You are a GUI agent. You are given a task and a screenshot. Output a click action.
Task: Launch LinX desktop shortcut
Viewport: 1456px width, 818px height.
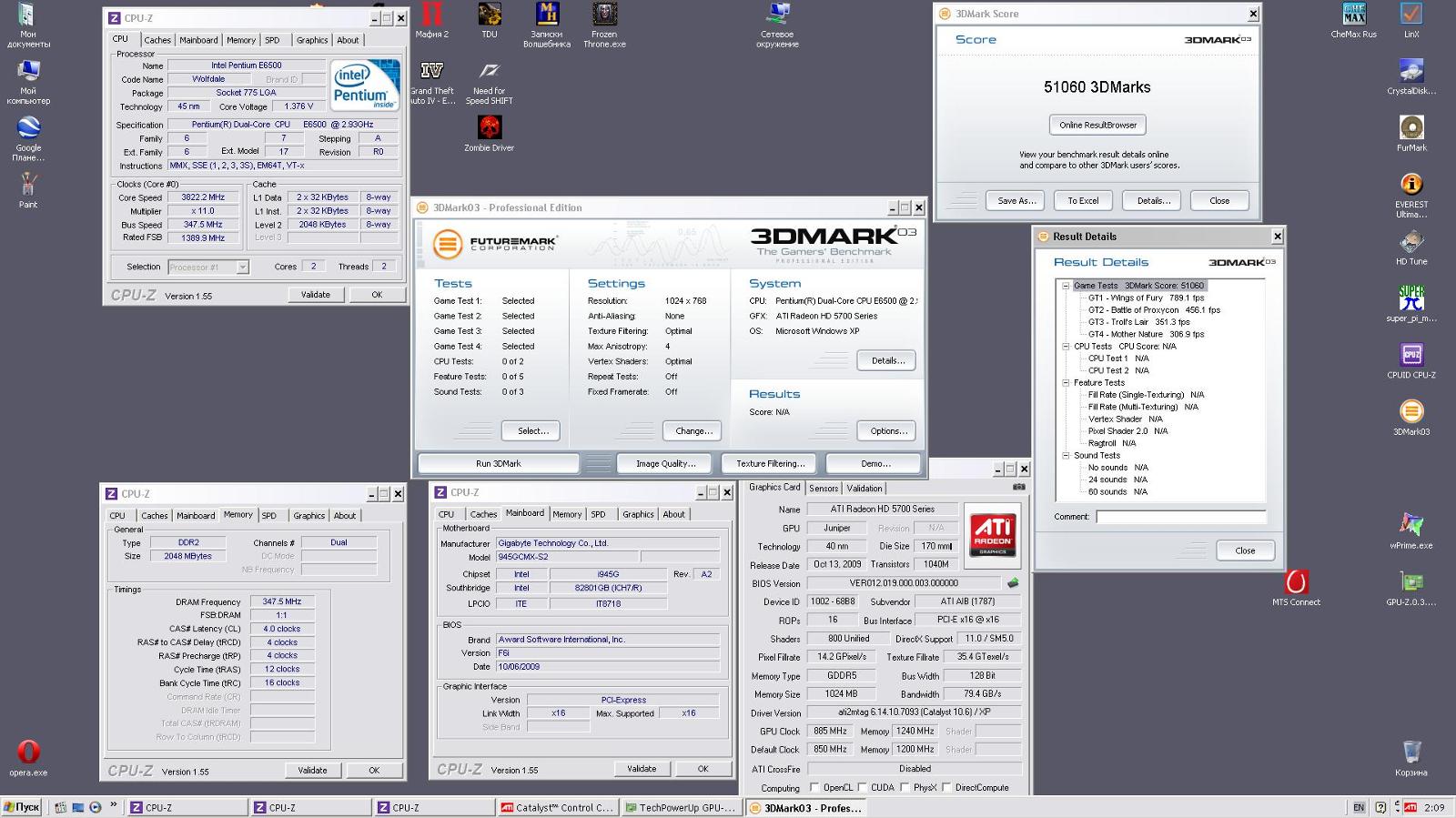coord(1411,21)
